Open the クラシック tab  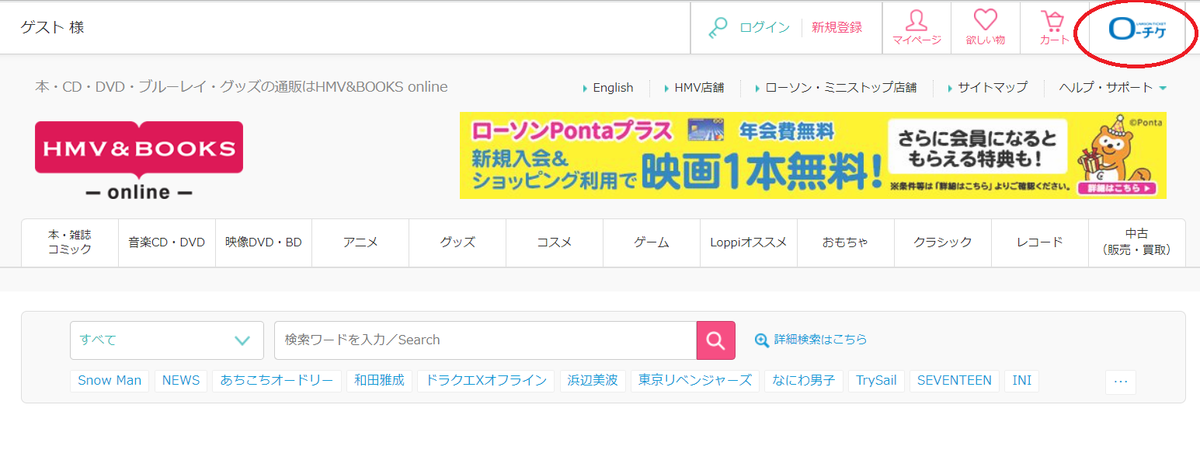pyautogui.click(x=942, y=242)
